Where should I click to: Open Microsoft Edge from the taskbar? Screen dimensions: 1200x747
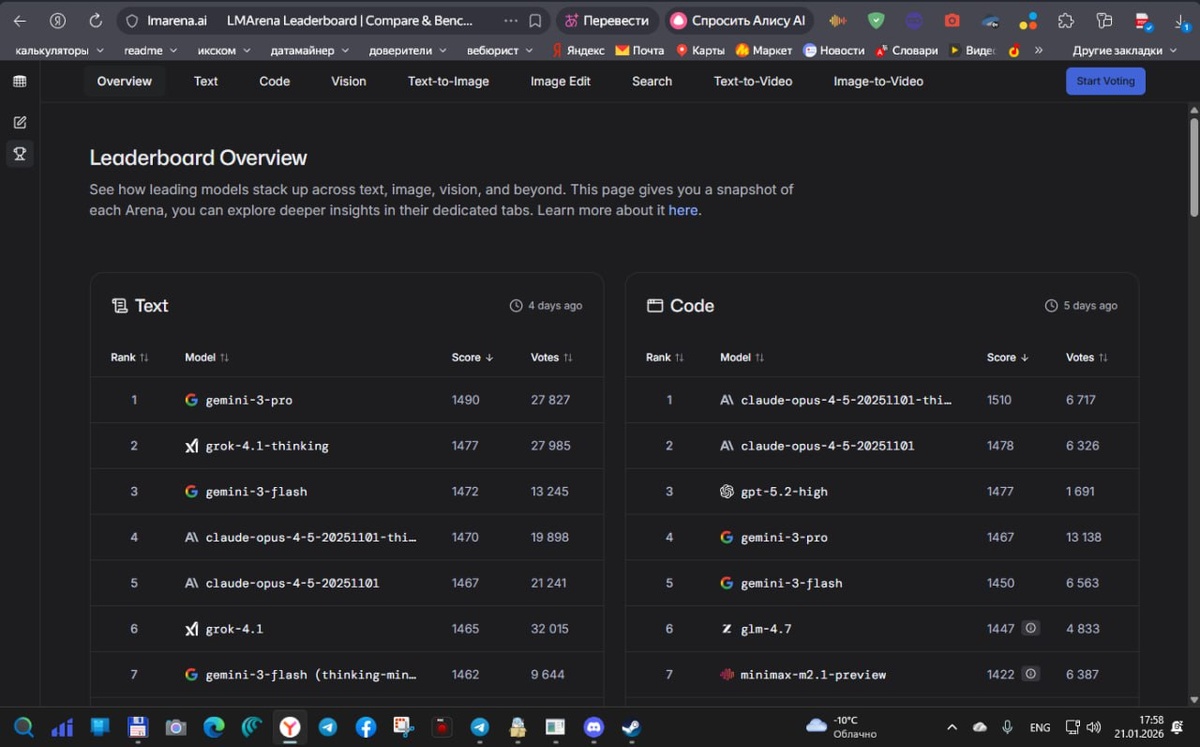(x=214, y=727)
